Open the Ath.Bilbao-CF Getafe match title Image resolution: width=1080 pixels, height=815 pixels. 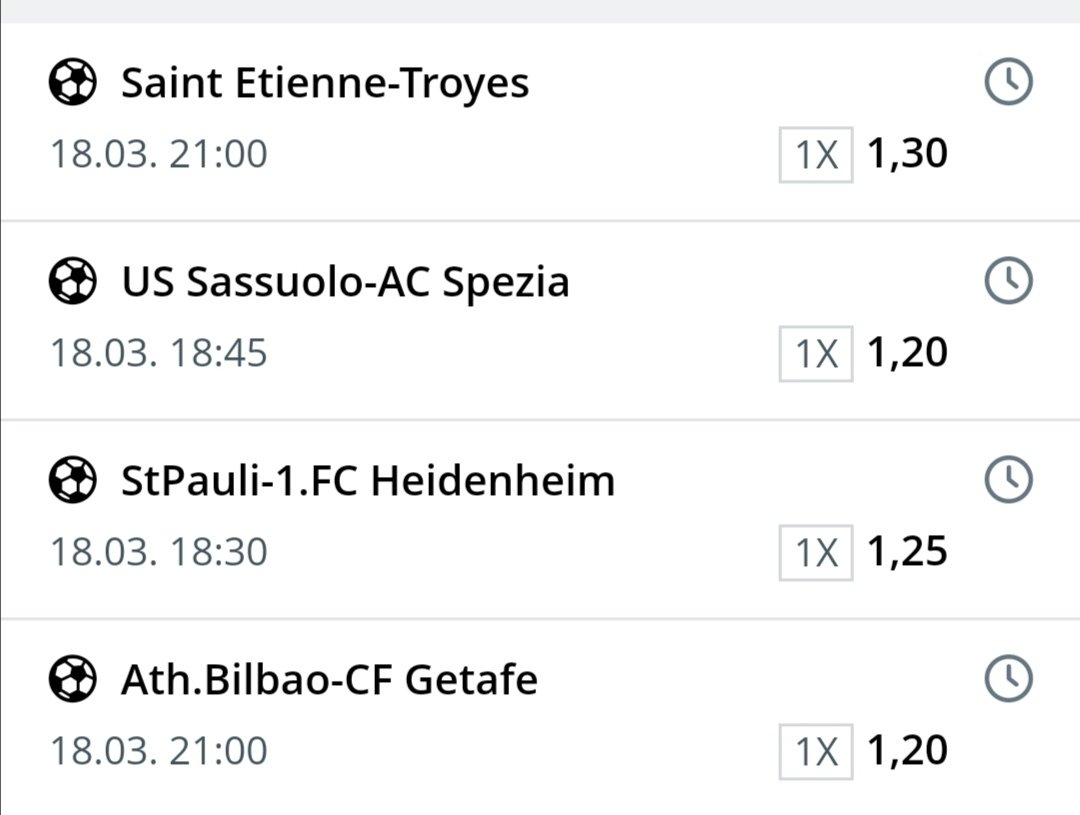[x=329, y=681]
